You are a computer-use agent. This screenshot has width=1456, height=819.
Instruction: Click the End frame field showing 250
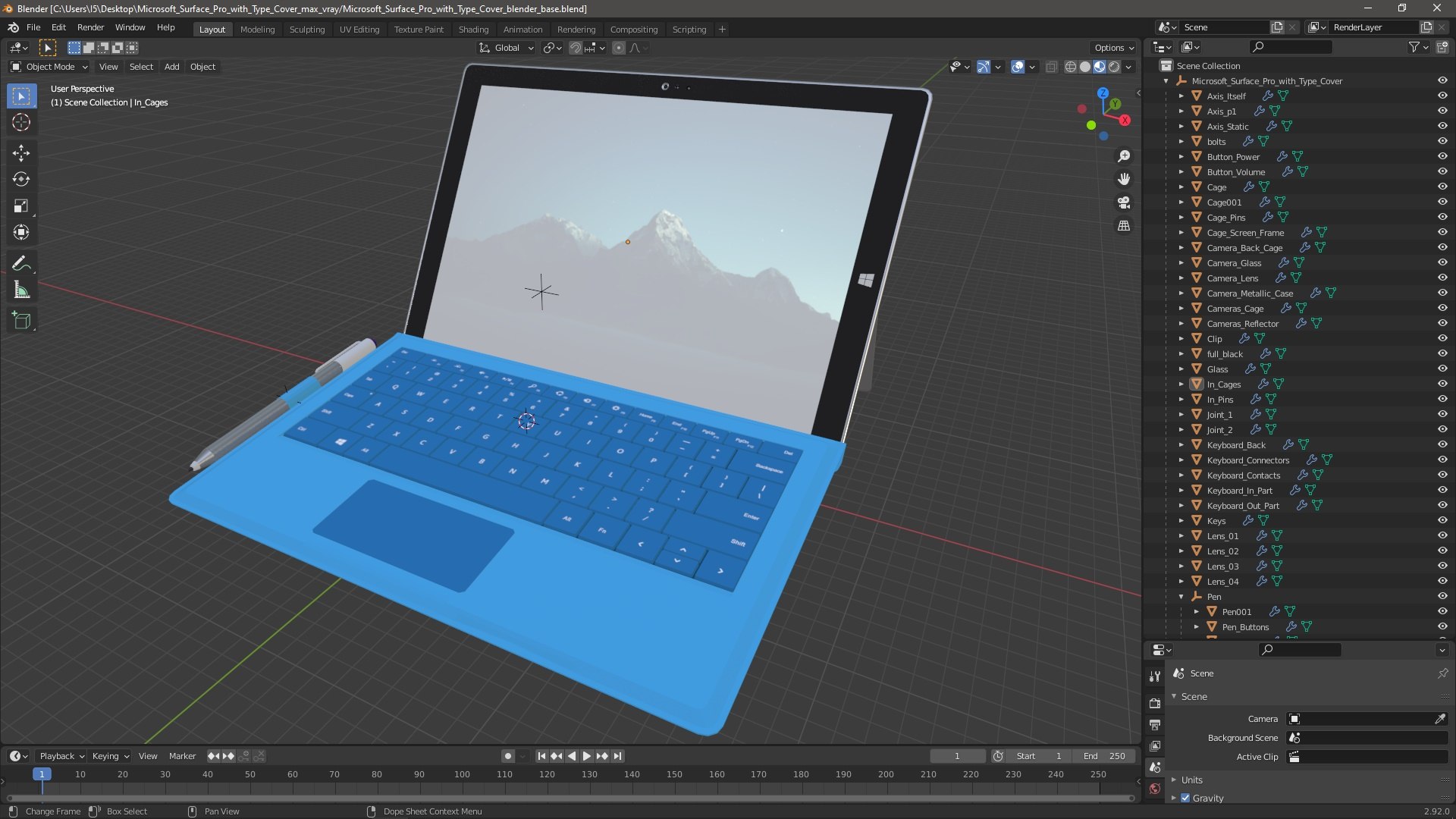(1104, 756)
